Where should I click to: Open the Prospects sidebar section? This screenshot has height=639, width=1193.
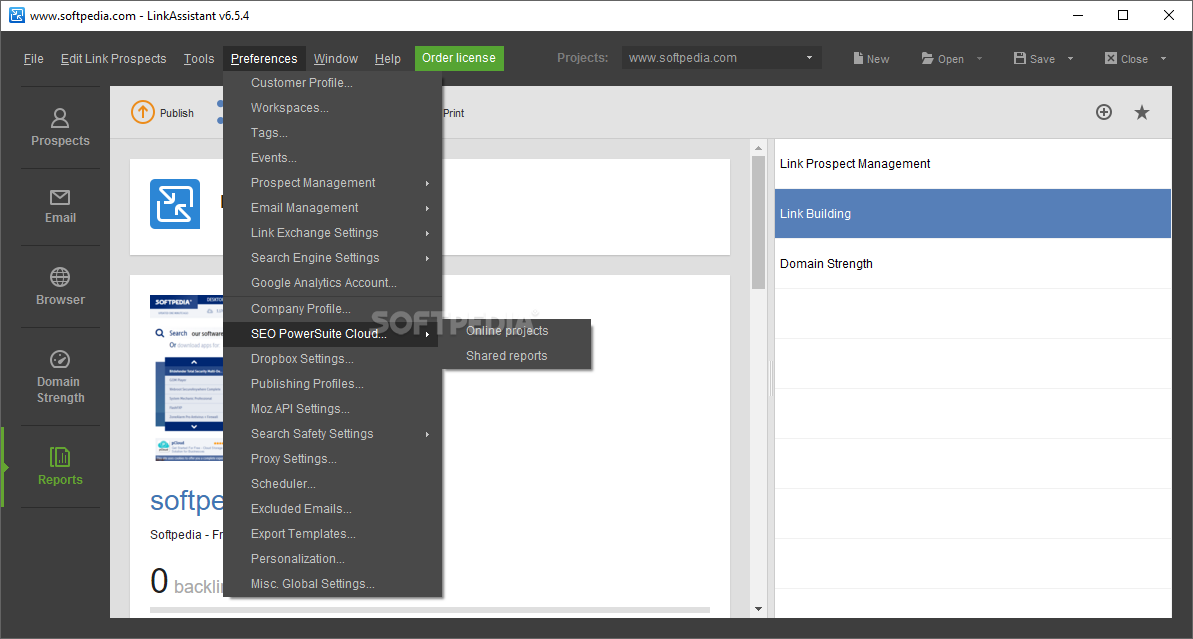[60, 128]
